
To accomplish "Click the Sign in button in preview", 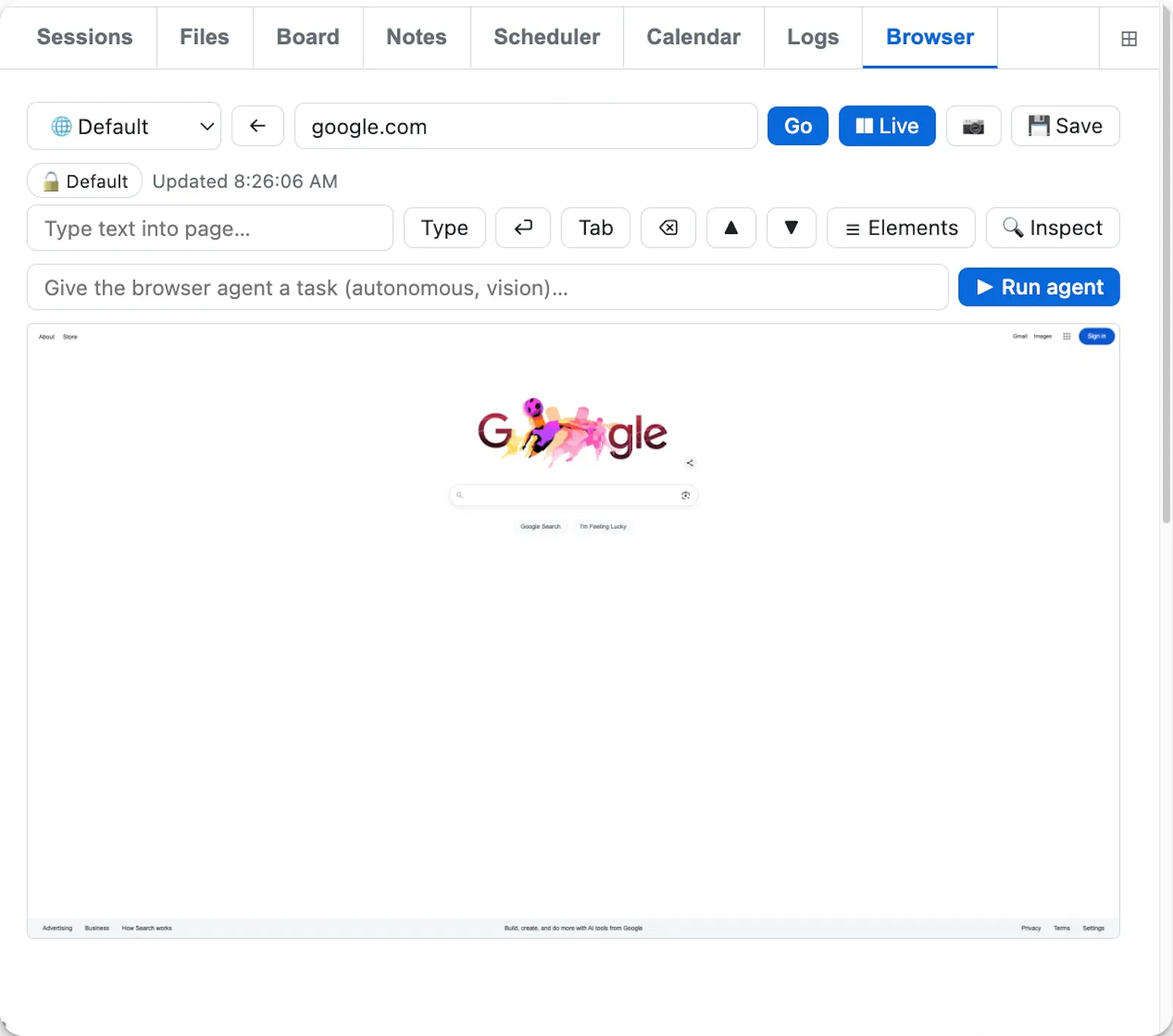I will [x=1097, y=337].
